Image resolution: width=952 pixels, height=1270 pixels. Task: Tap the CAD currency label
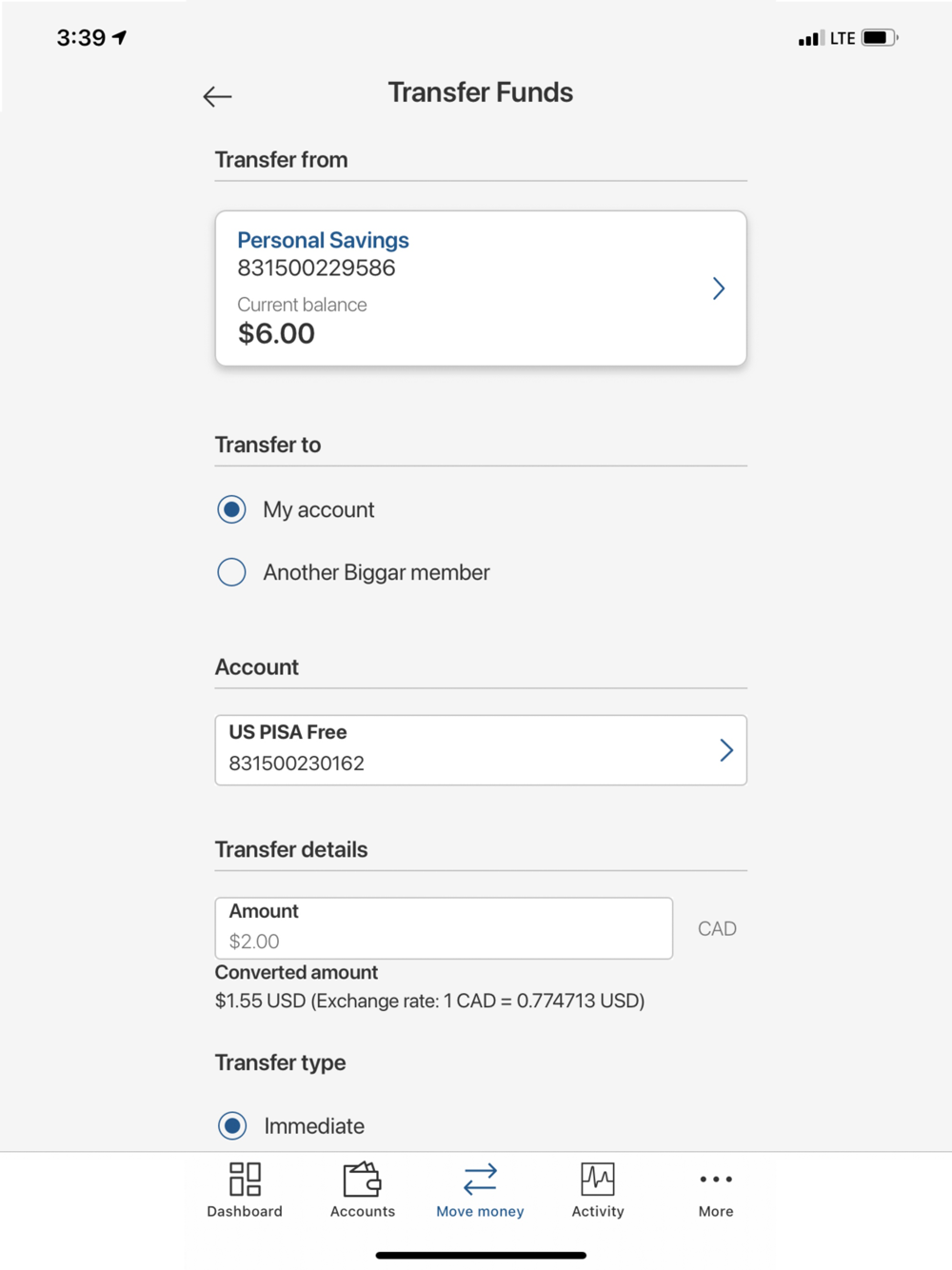pos(717,928)
